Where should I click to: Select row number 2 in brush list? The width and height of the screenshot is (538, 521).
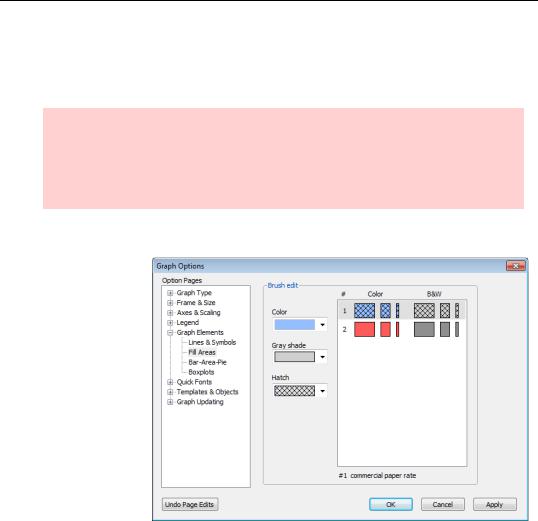click(344, 329)
